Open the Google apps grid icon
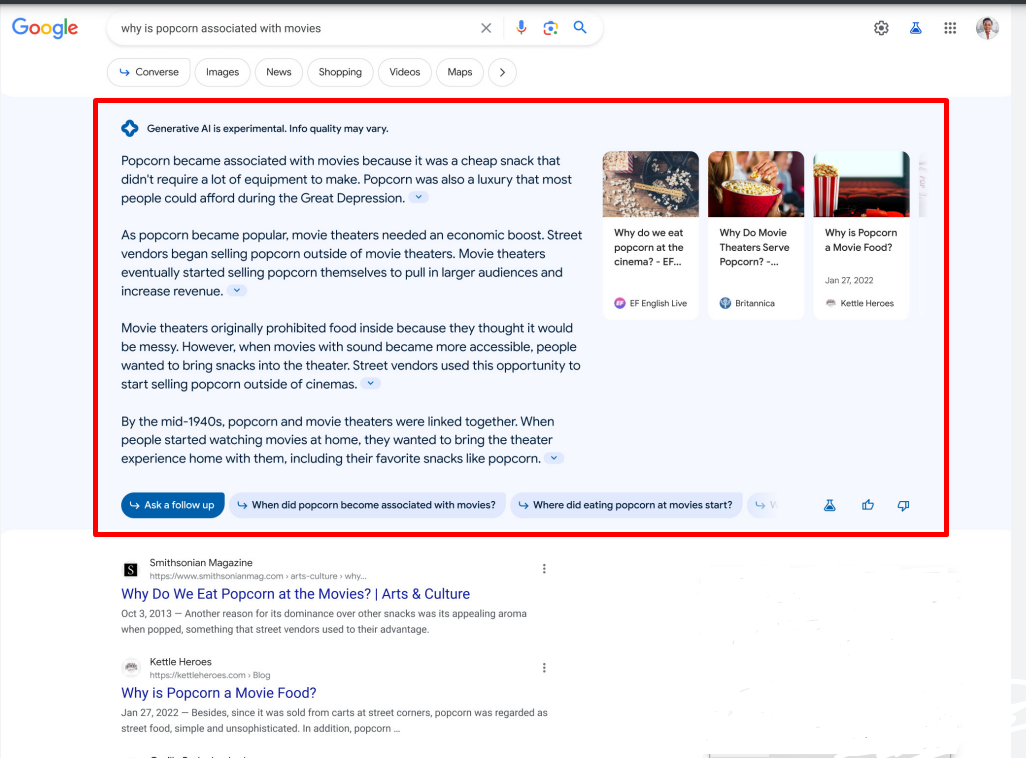 coord(950,28)
